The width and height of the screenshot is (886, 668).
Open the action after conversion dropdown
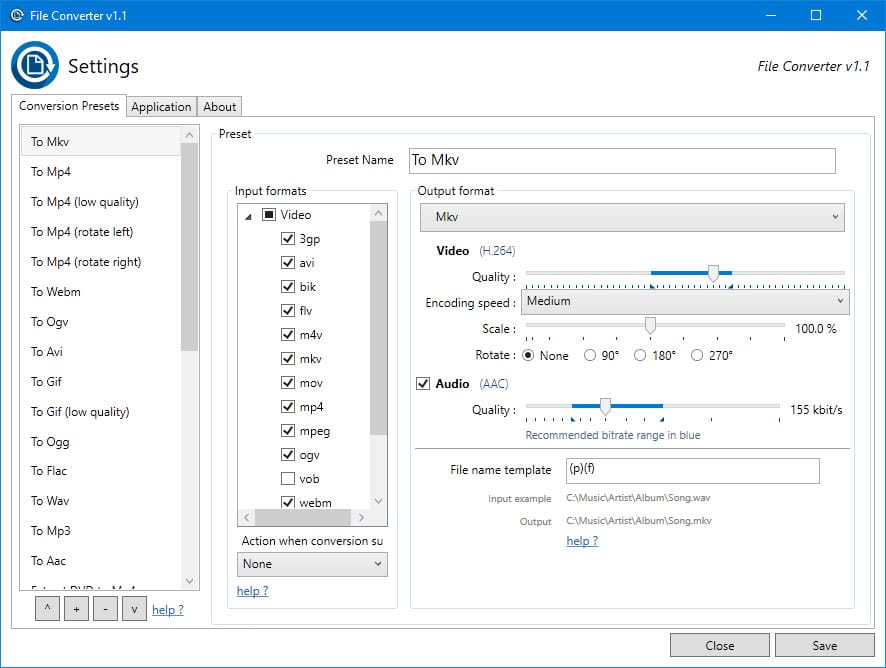tap(312, 564)
